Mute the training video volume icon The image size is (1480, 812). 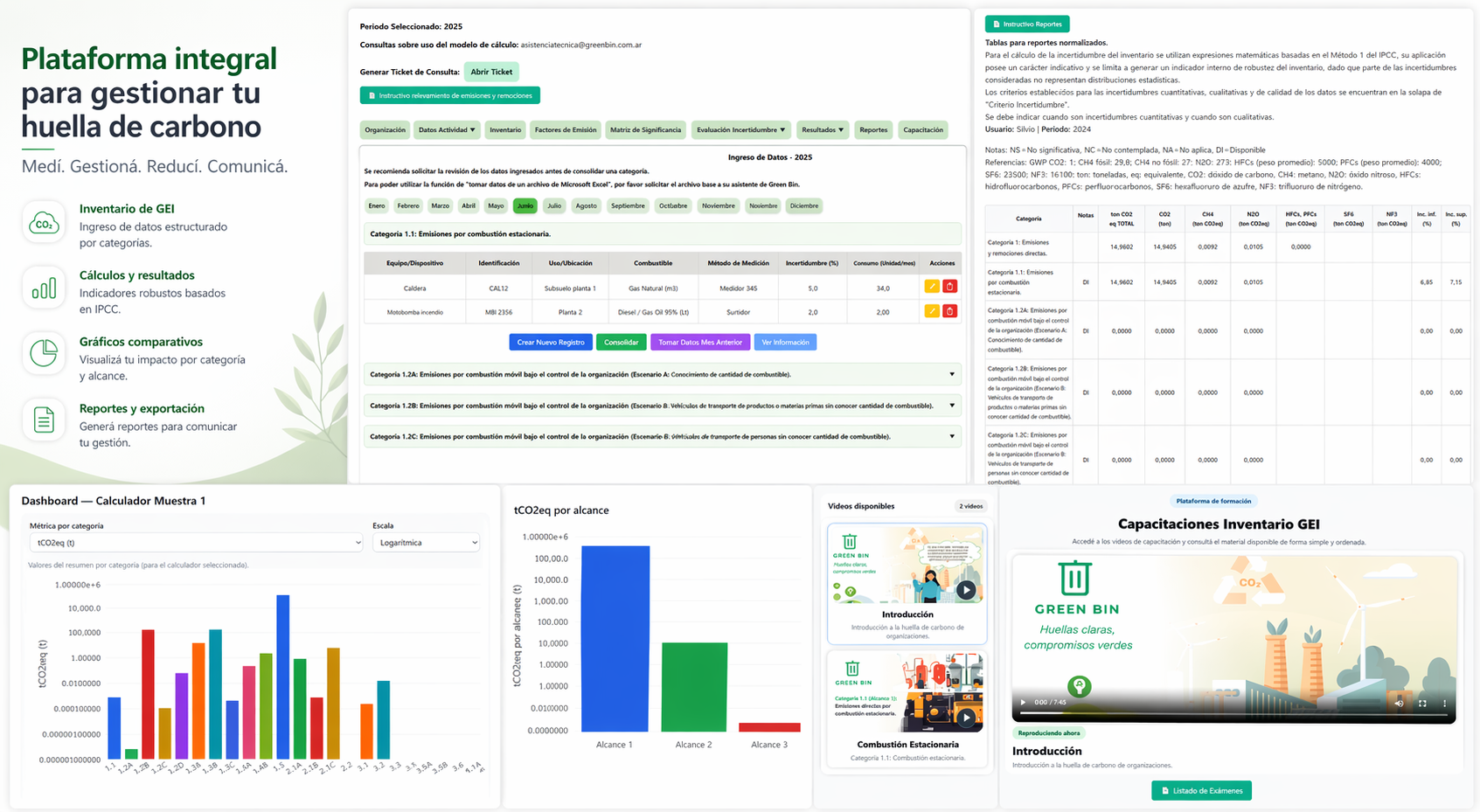(1399, 703)
